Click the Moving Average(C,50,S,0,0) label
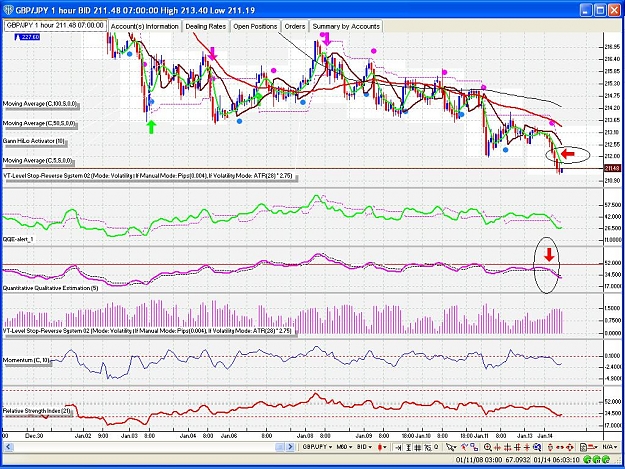Viewport: 625px width, 469px height. [x=39, y=124]
